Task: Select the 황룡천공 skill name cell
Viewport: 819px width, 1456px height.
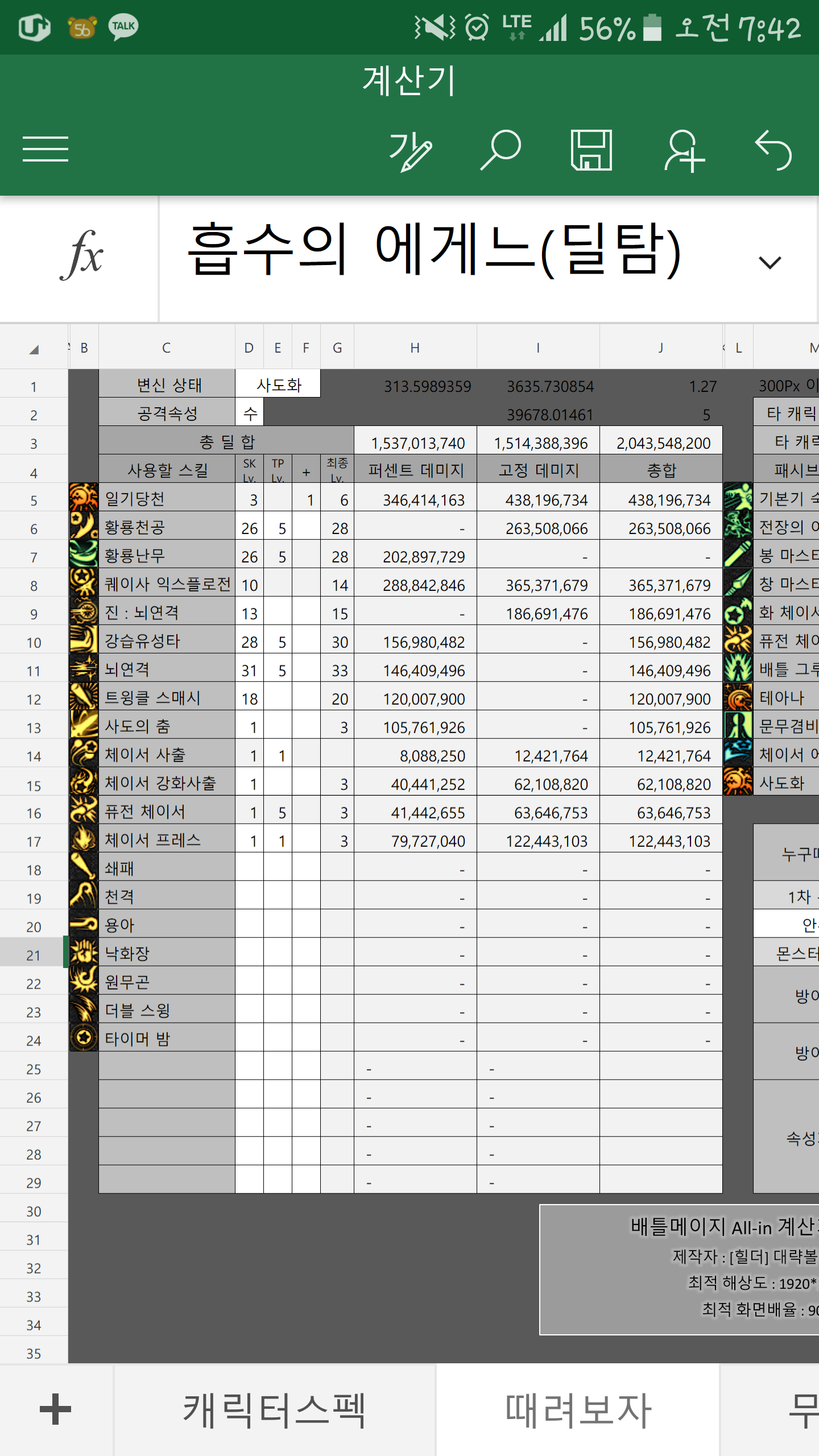Action: pos(167,527)
